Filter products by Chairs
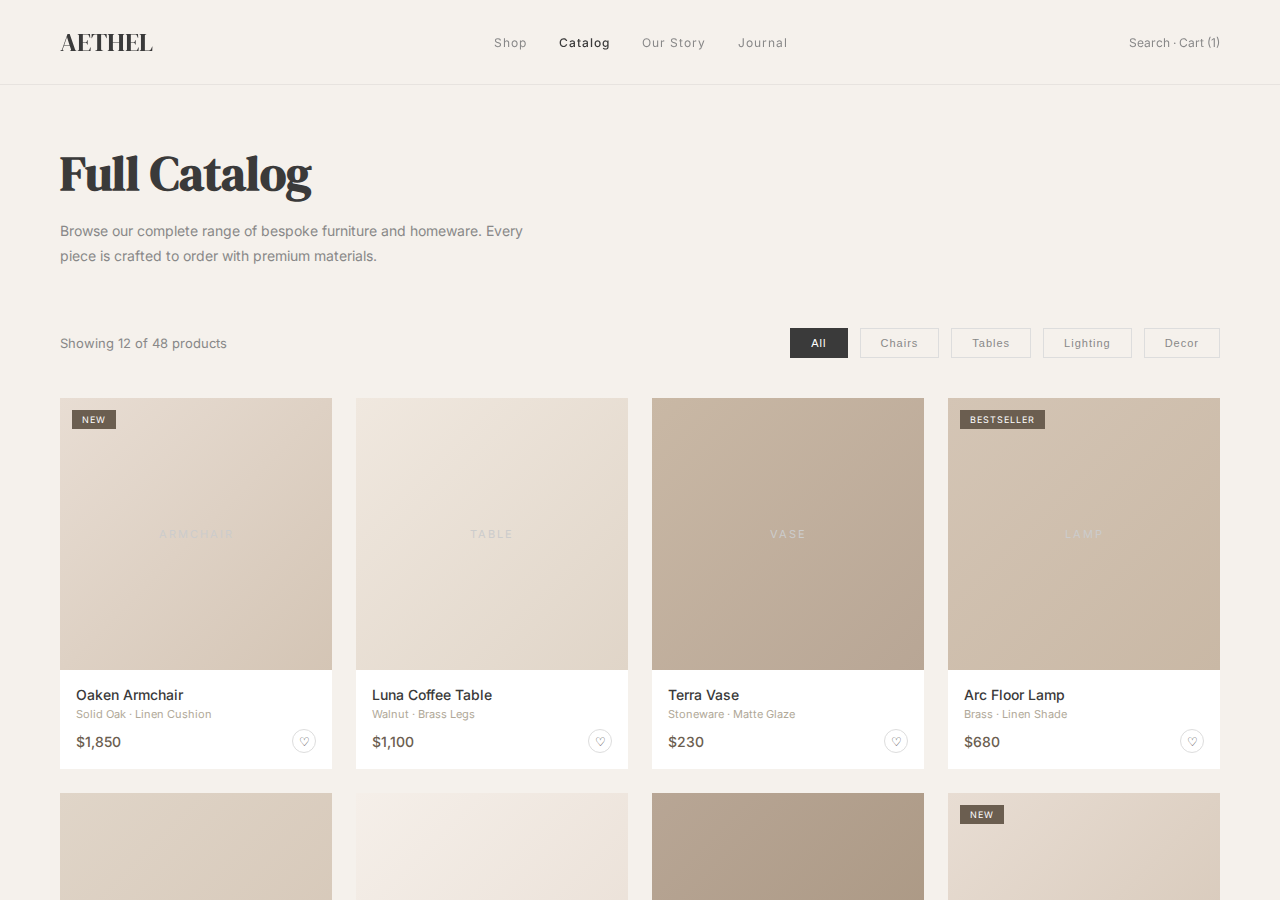This screenshot has height=900, width=1280. (899, 343)
